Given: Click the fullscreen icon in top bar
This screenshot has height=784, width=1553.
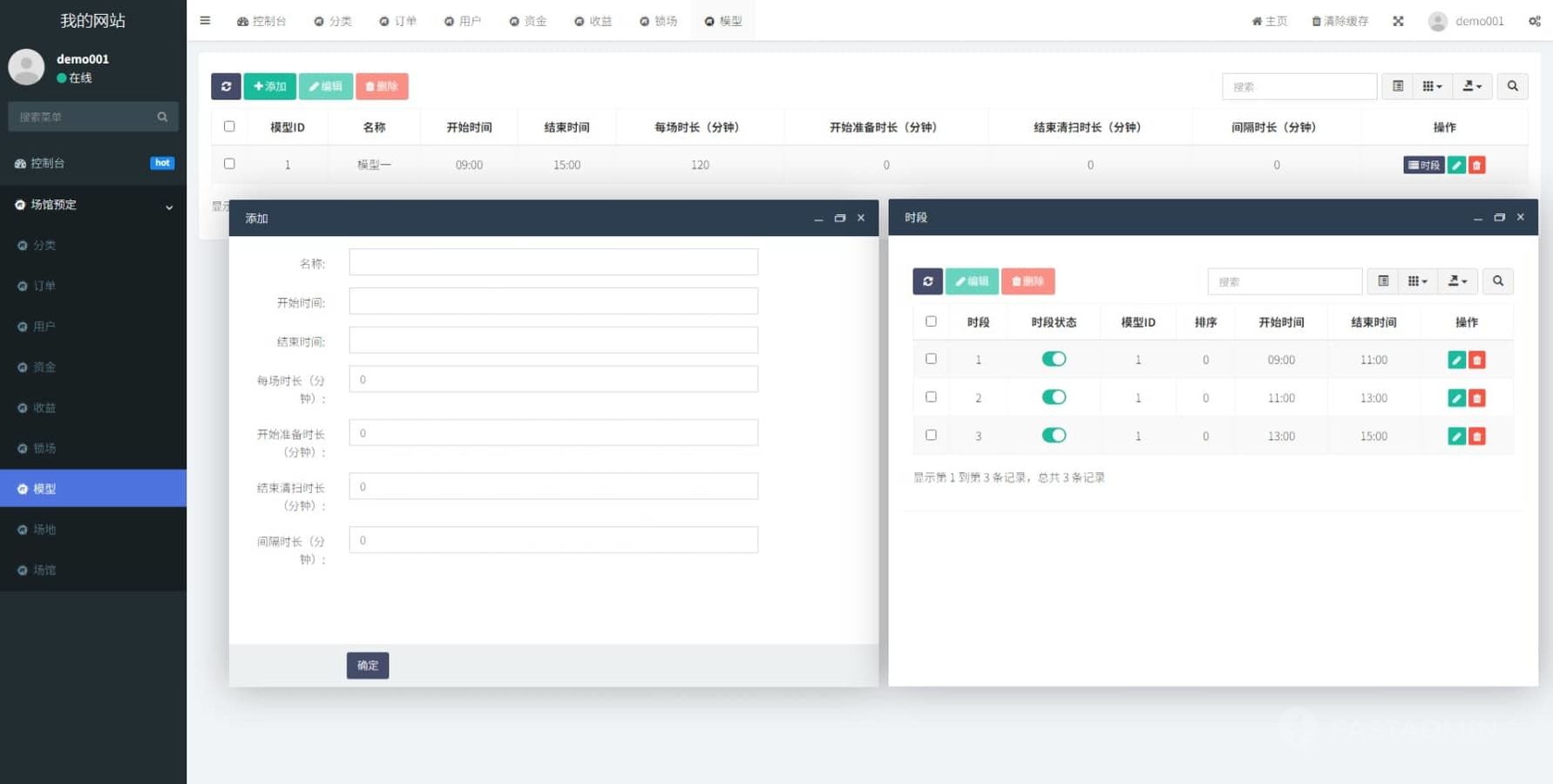Looking at the screenshot, I should (x=1398, y=21).
